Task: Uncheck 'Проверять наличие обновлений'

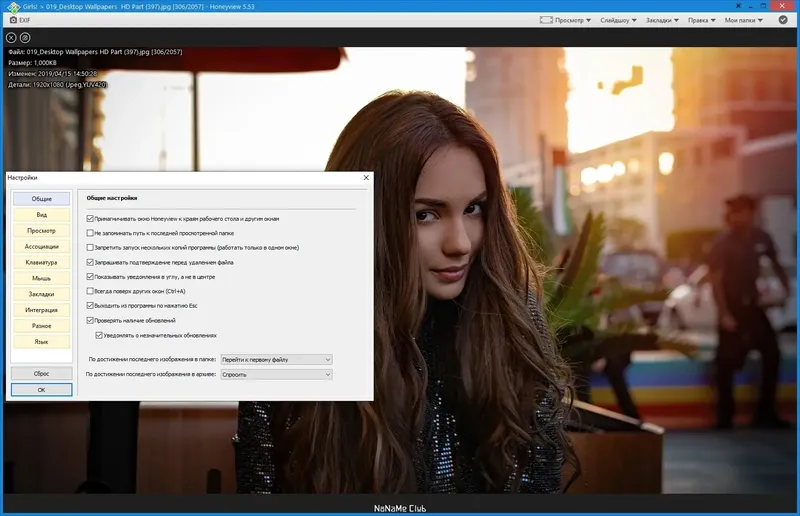Action: [90, 321]
